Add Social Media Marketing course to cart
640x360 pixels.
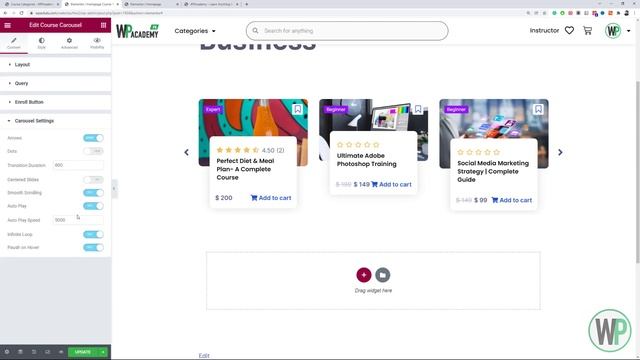[x=512, y=200]
